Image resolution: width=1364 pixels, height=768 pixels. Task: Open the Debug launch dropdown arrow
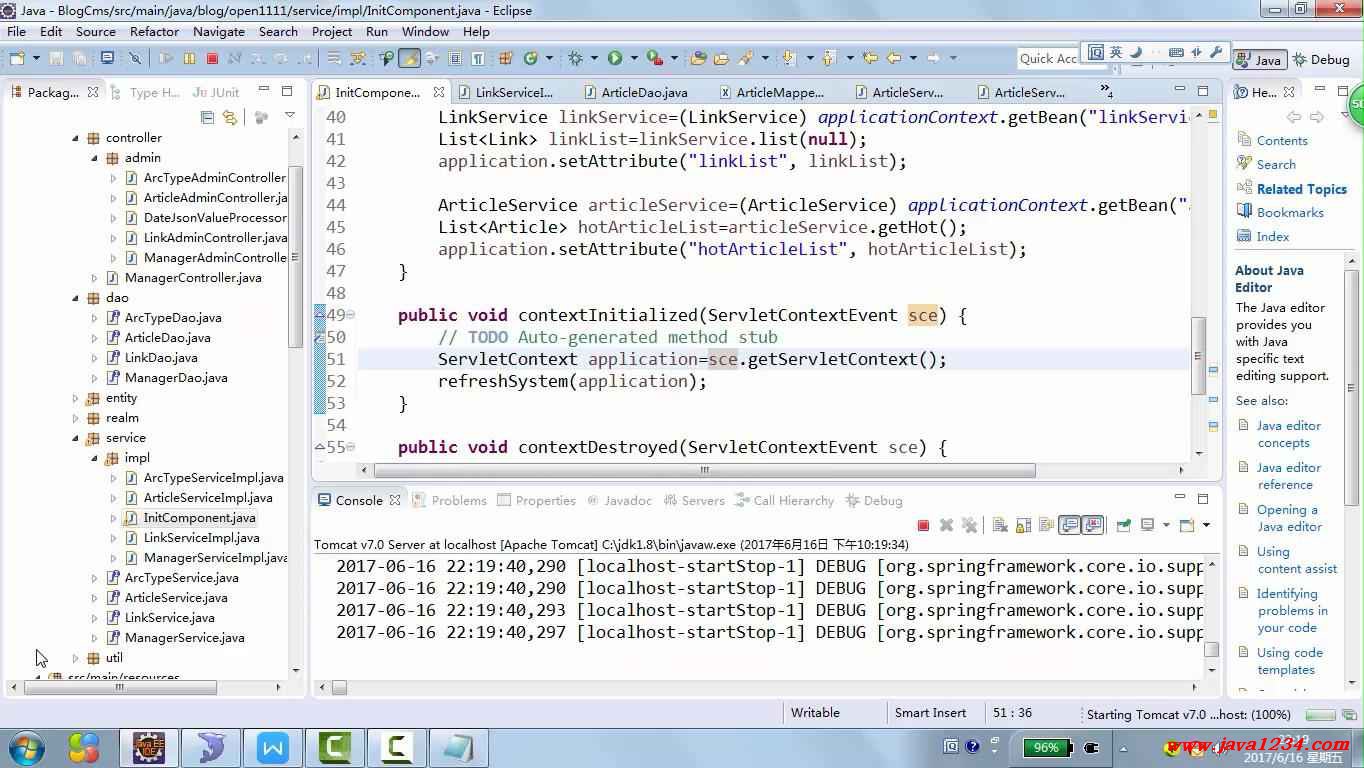coord(594,58)
